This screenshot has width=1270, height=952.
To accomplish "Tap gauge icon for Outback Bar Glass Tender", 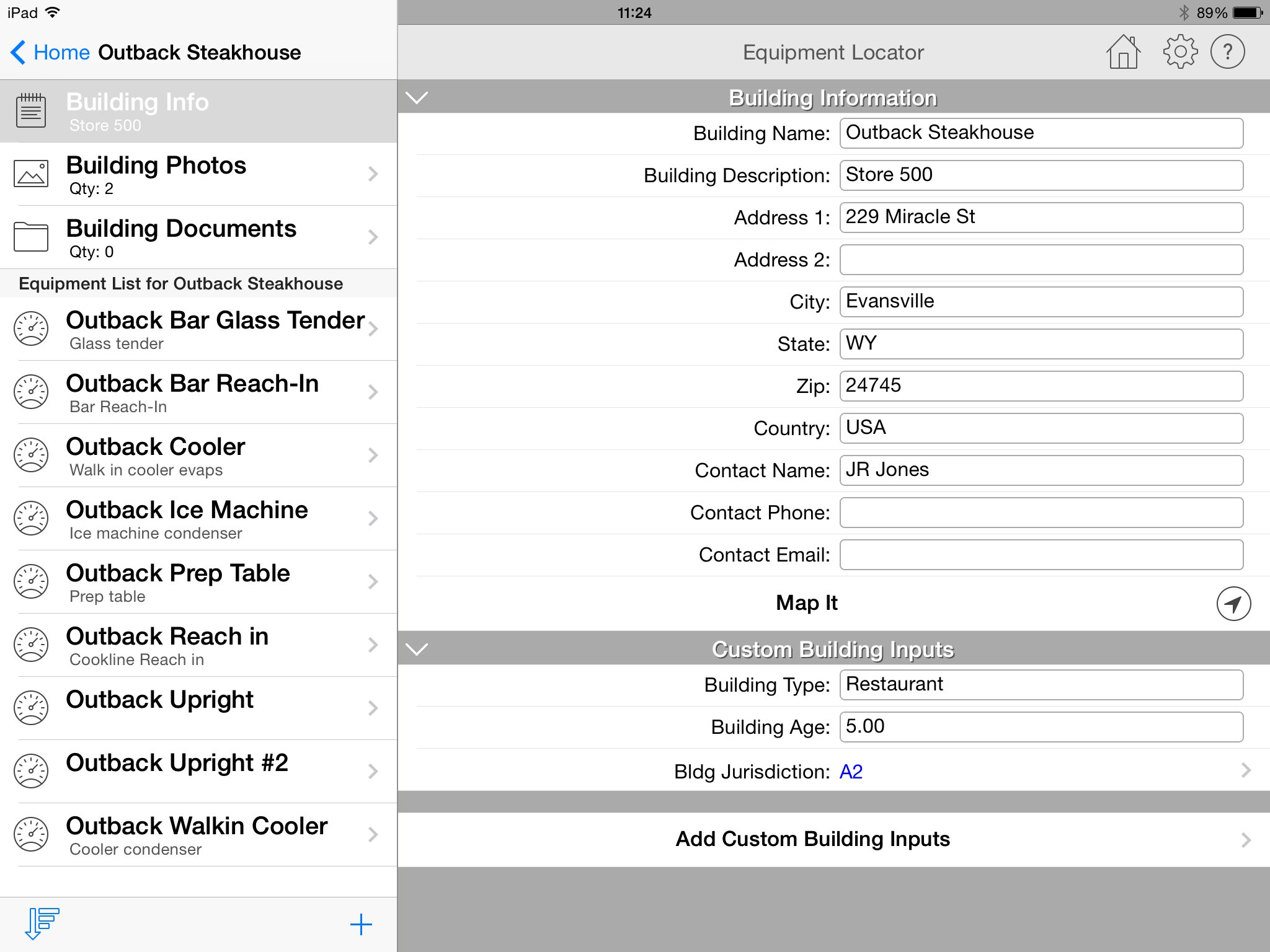I will click(x=31, y=329).
